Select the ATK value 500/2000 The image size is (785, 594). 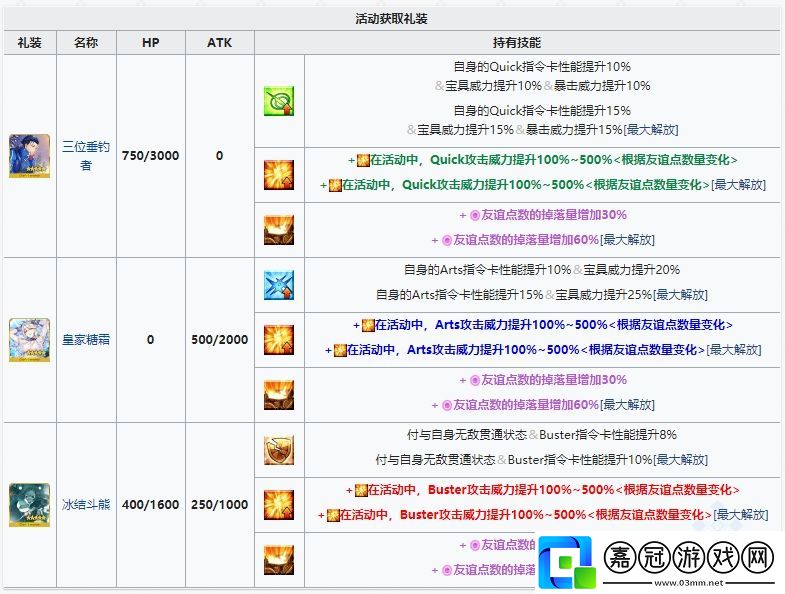click(x=220, y=340)
